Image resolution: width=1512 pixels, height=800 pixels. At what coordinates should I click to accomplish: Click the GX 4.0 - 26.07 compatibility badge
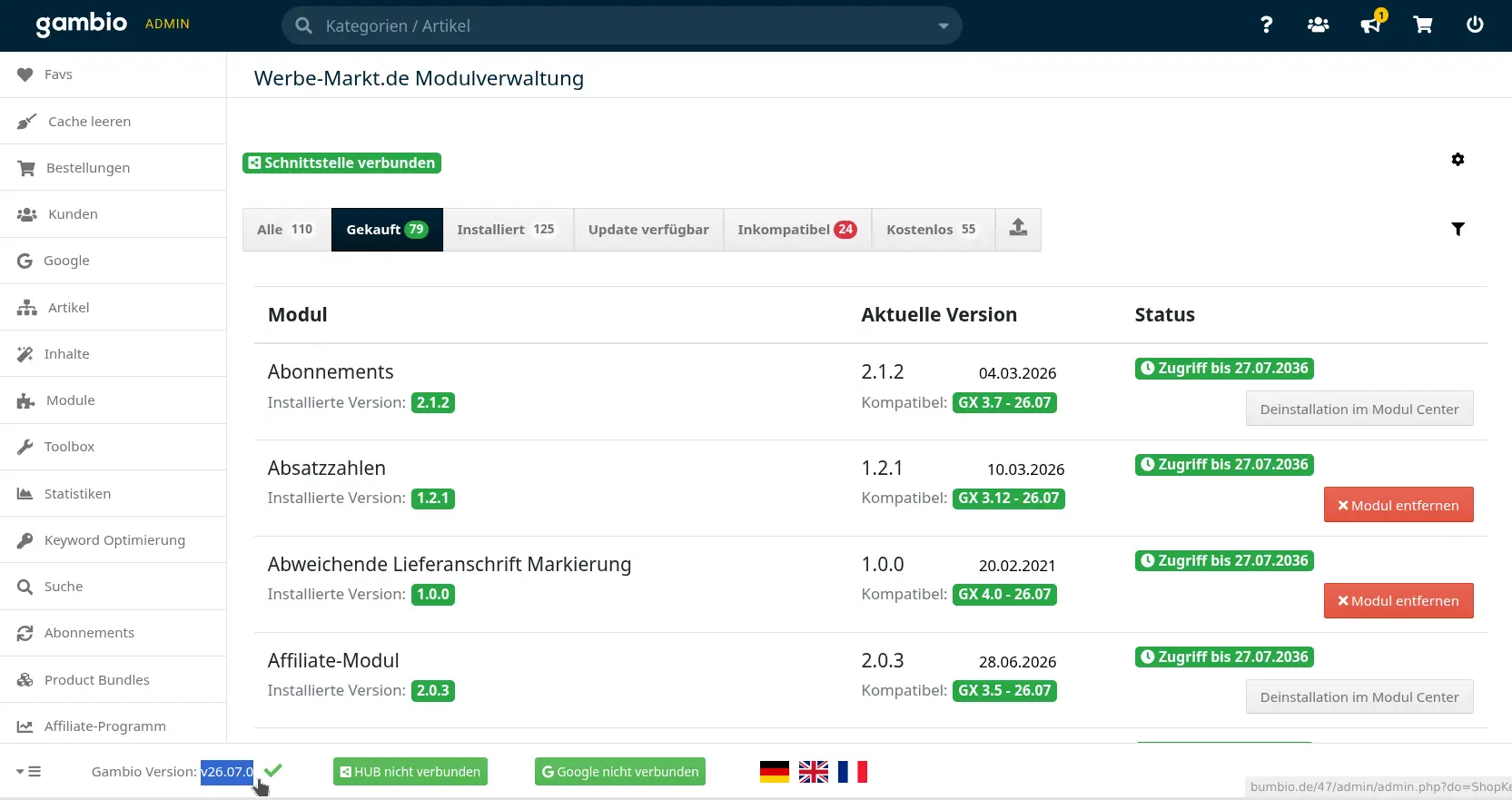click(1004, 595)
